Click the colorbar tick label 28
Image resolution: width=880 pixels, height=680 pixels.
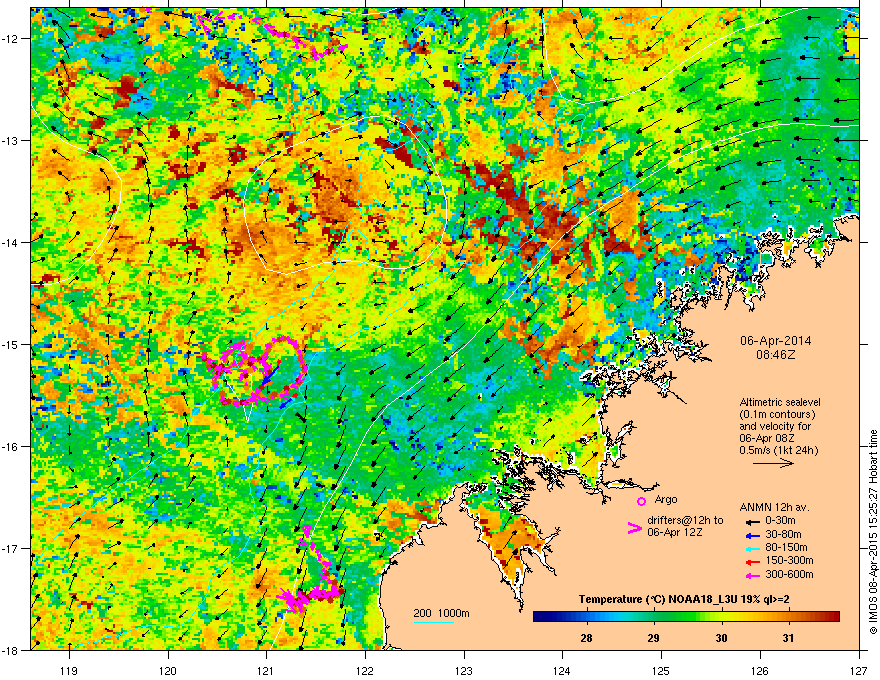[x=586, y=638]
